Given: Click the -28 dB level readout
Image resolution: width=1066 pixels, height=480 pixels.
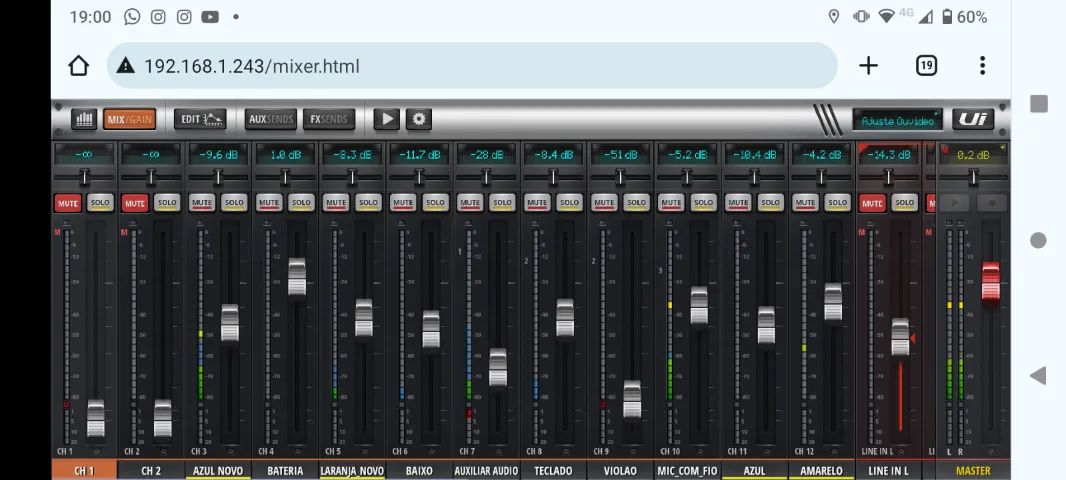Looking at the screenshot, I should click(486, 154).
